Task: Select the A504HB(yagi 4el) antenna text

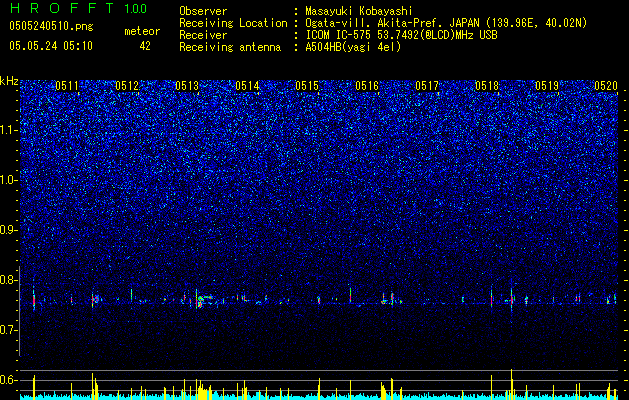Action: (353, 47)
